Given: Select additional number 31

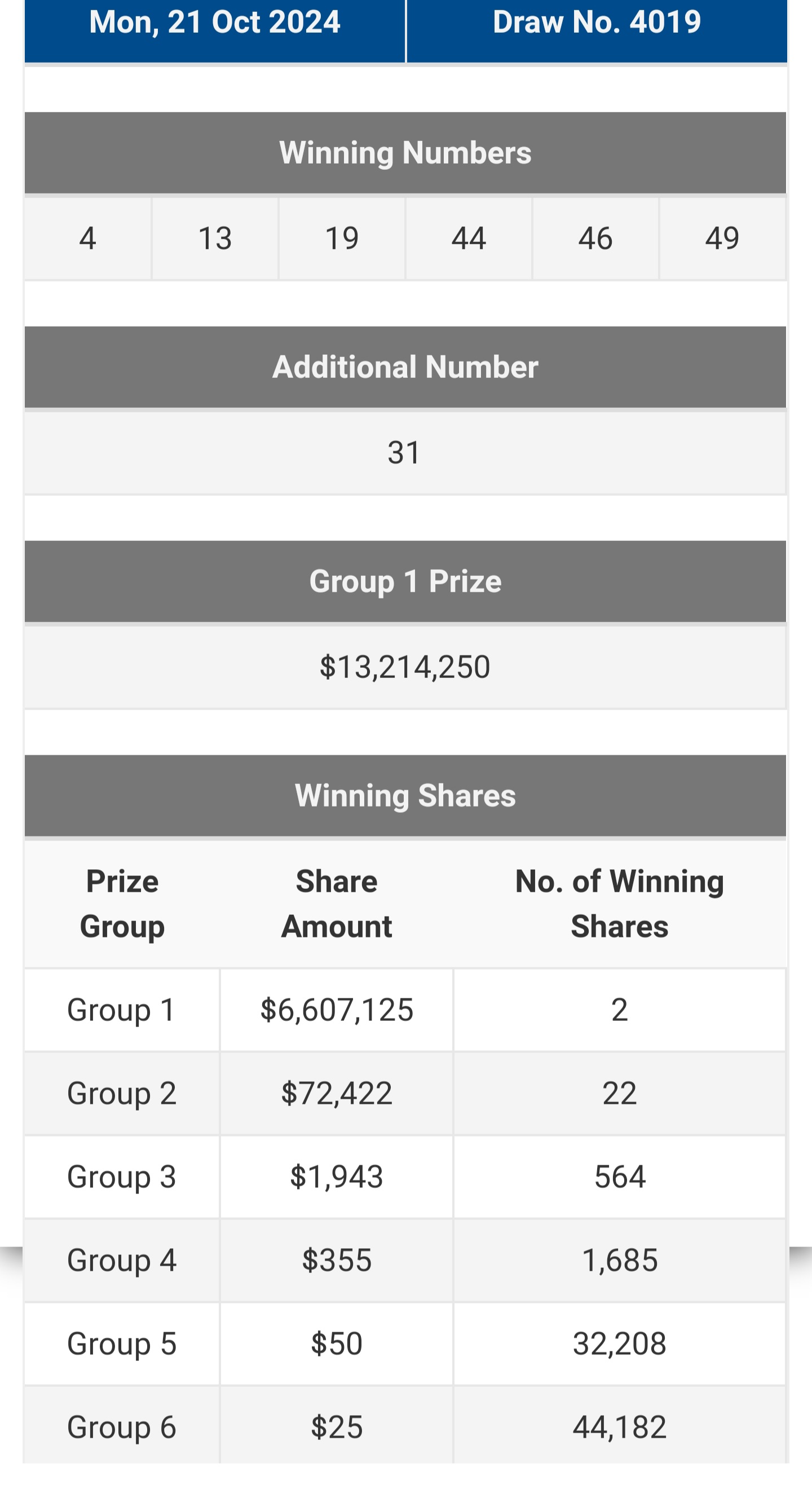Looking at the screenshot, I should click(x=404, y=452).
